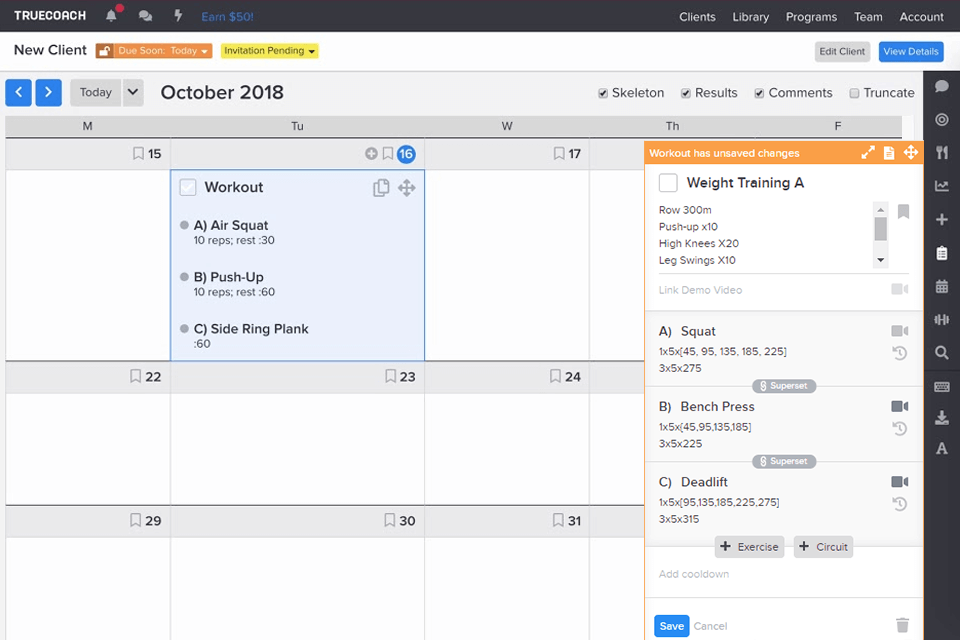The image size is (960, 640).
Task: Open the comments sidebar icon
Action: [x=942, y=86]
